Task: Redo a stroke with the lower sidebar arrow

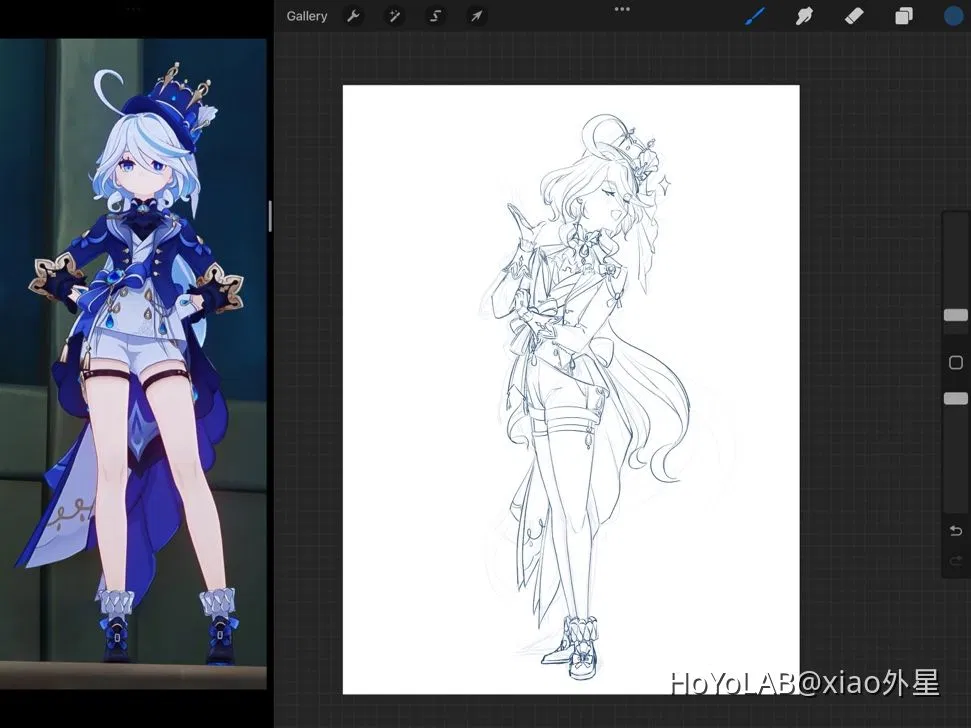Action: tap(953, 561)
